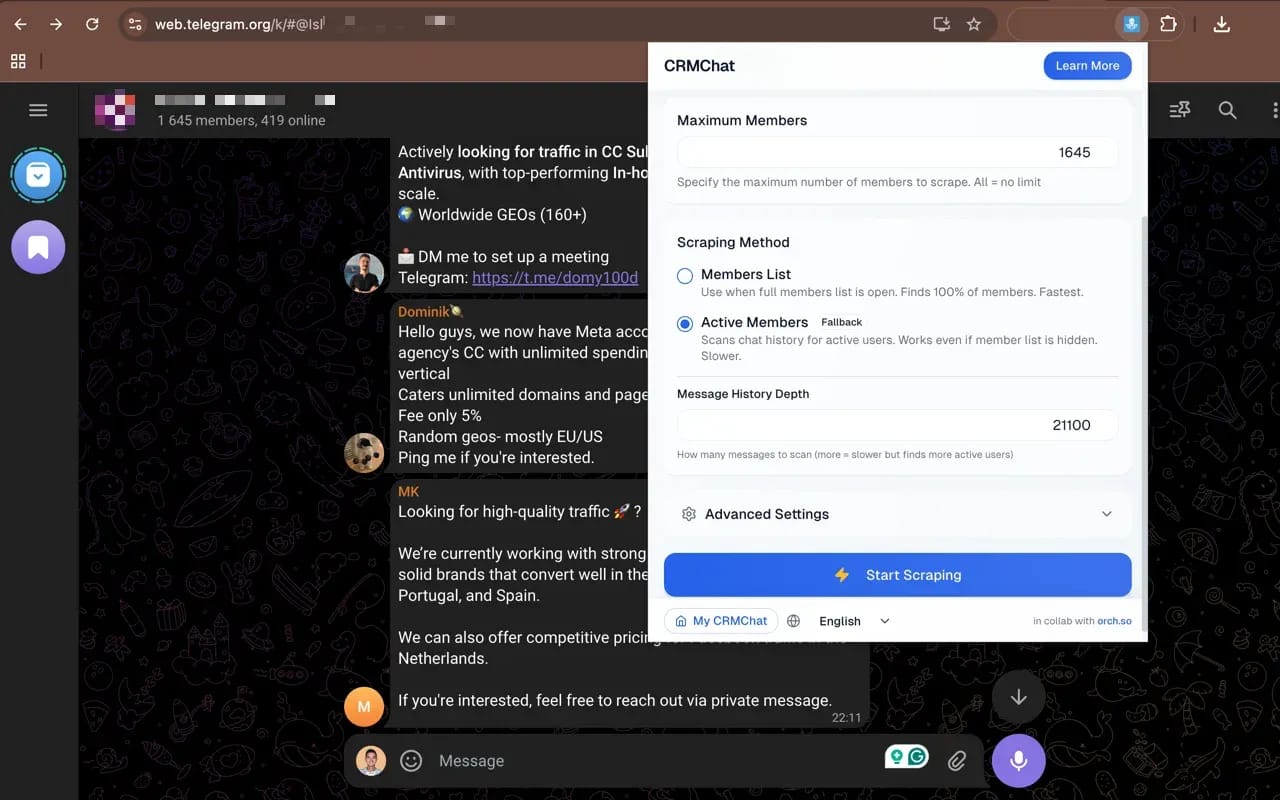The height and width of the screenshot is (800, 1280).
Task: Click the Start Scraping button
Action: pyautogui.click(x=897, y=575)
